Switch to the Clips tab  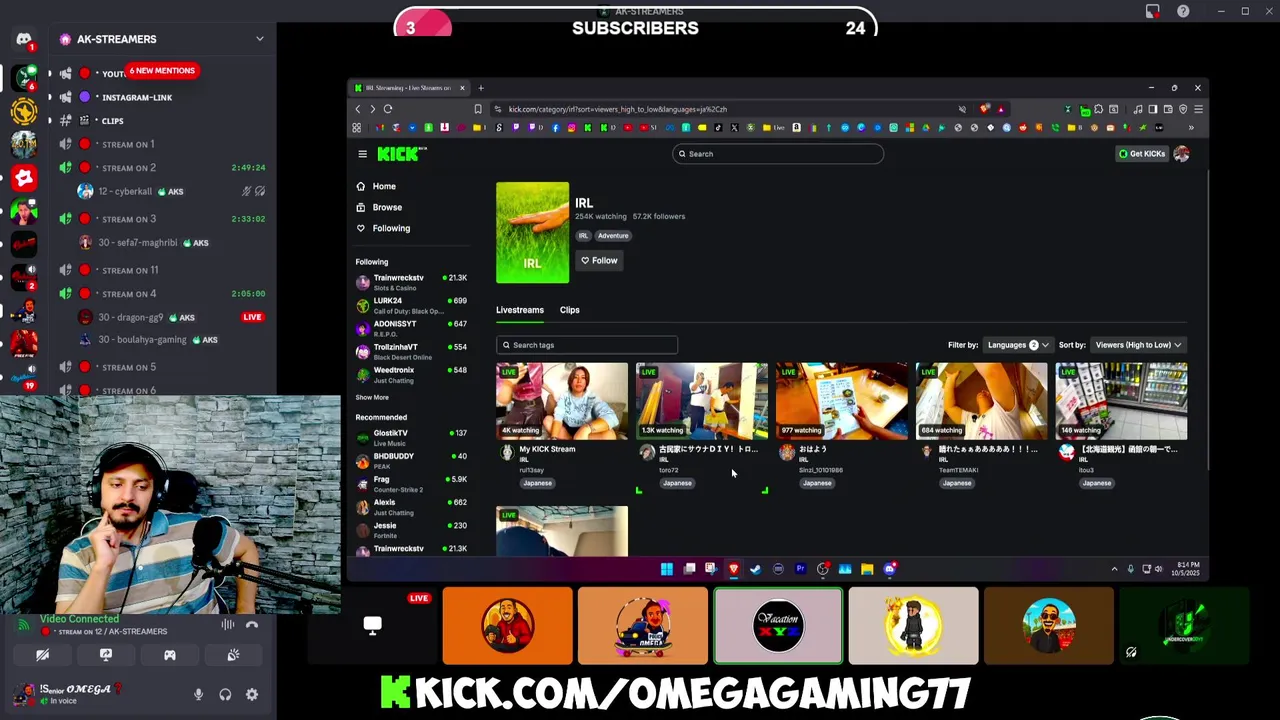point(569,310)
